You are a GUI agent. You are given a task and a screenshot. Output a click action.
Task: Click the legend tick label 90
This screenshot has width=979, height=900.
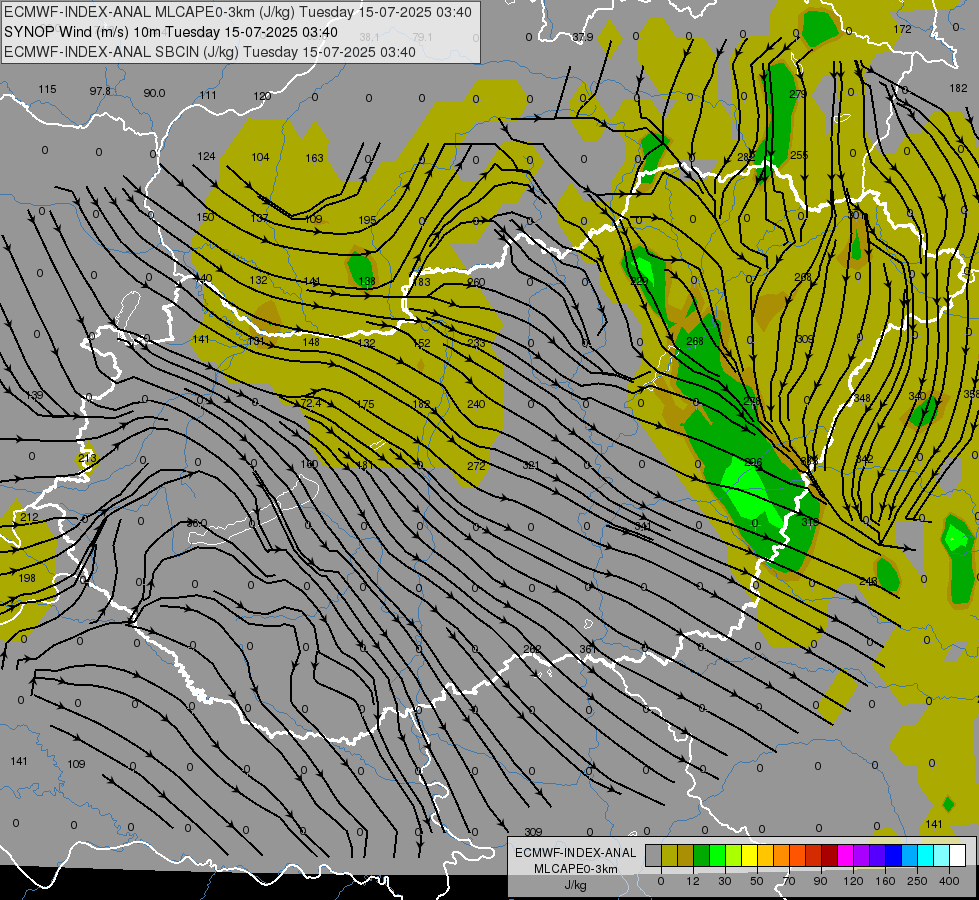tap(820, 881)
